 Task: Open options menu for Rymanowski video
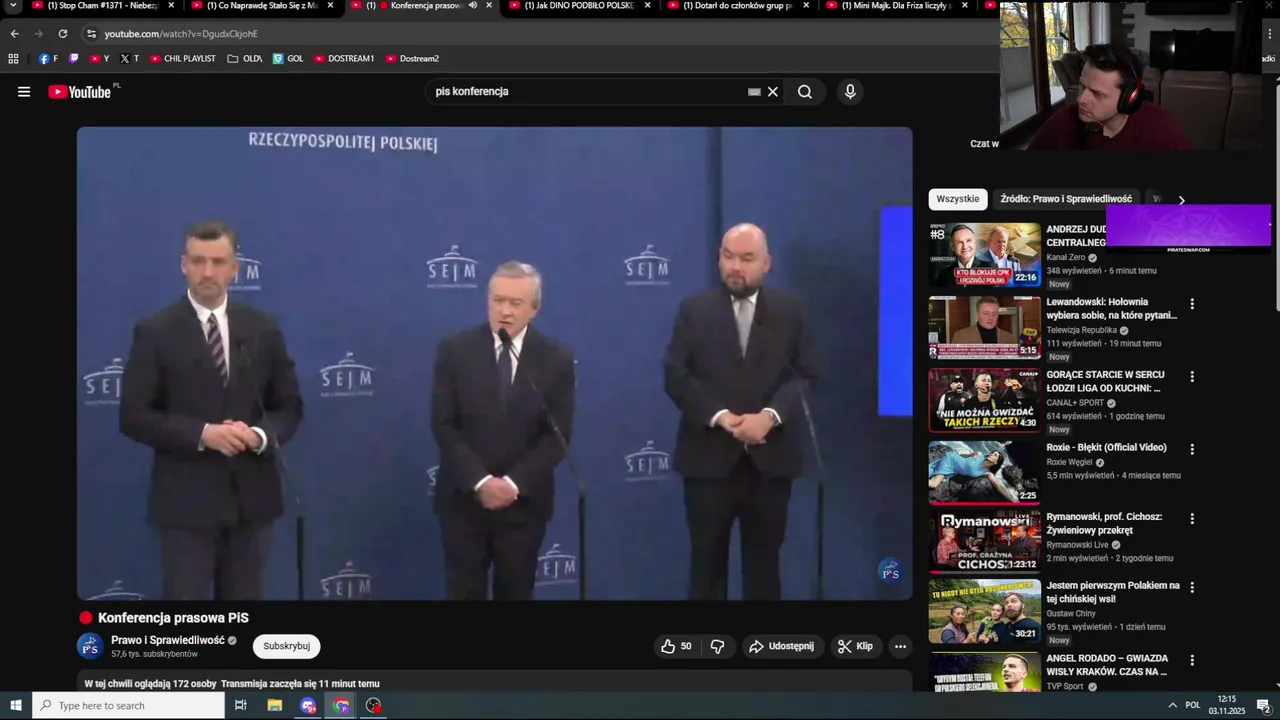pos(1192,519)
